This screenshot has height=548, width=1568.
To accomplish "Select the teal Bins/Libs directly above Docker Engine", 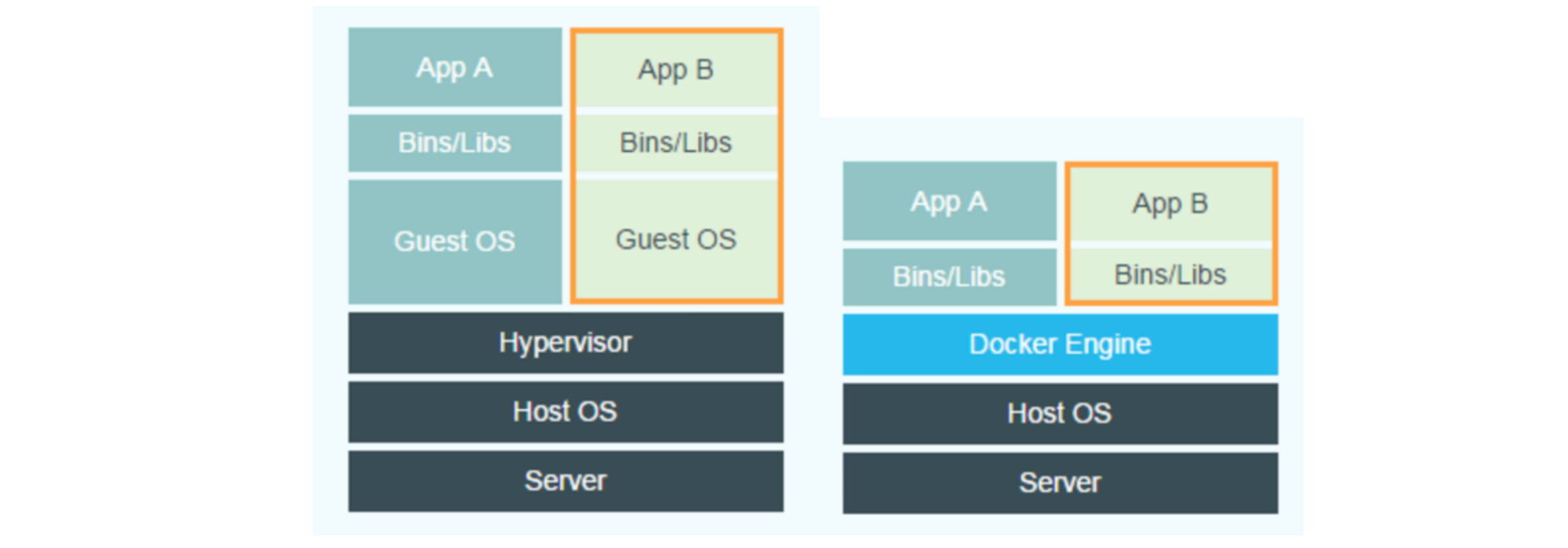I will (949, 277).
